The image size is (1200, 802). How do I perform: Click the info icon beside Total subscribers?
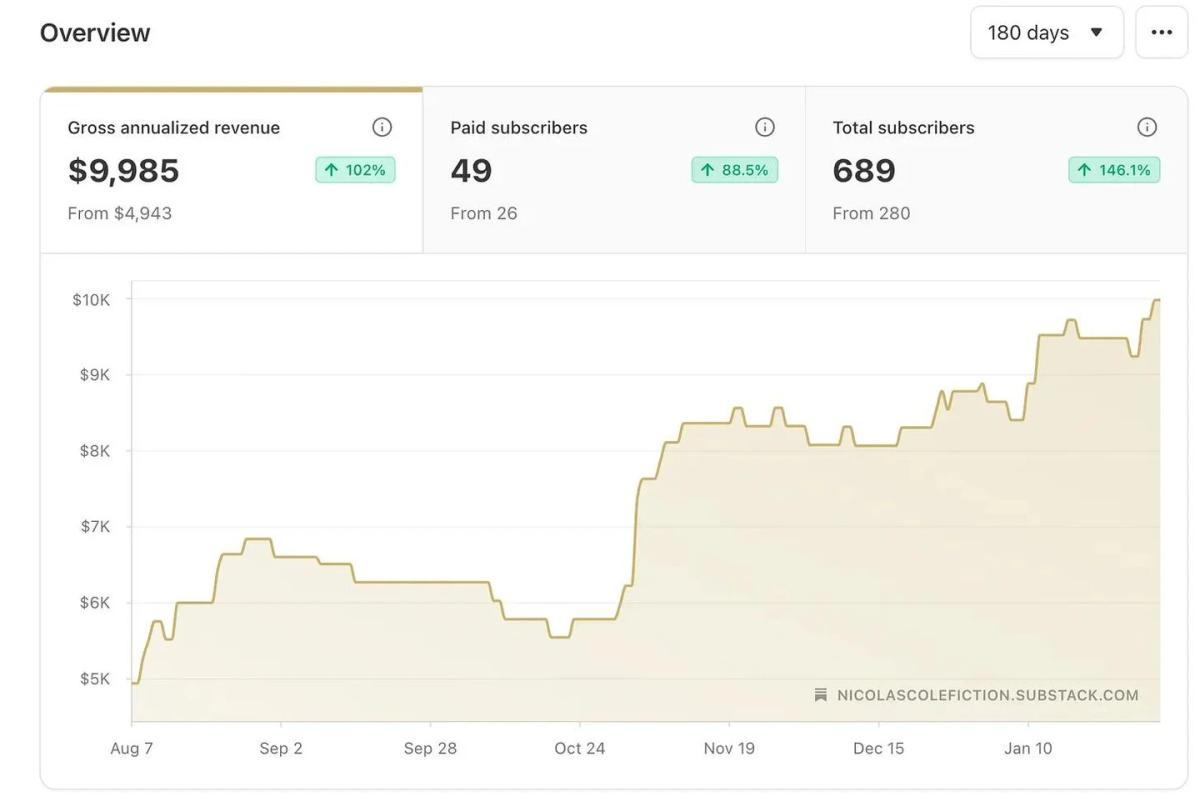tap(1146, 126)
